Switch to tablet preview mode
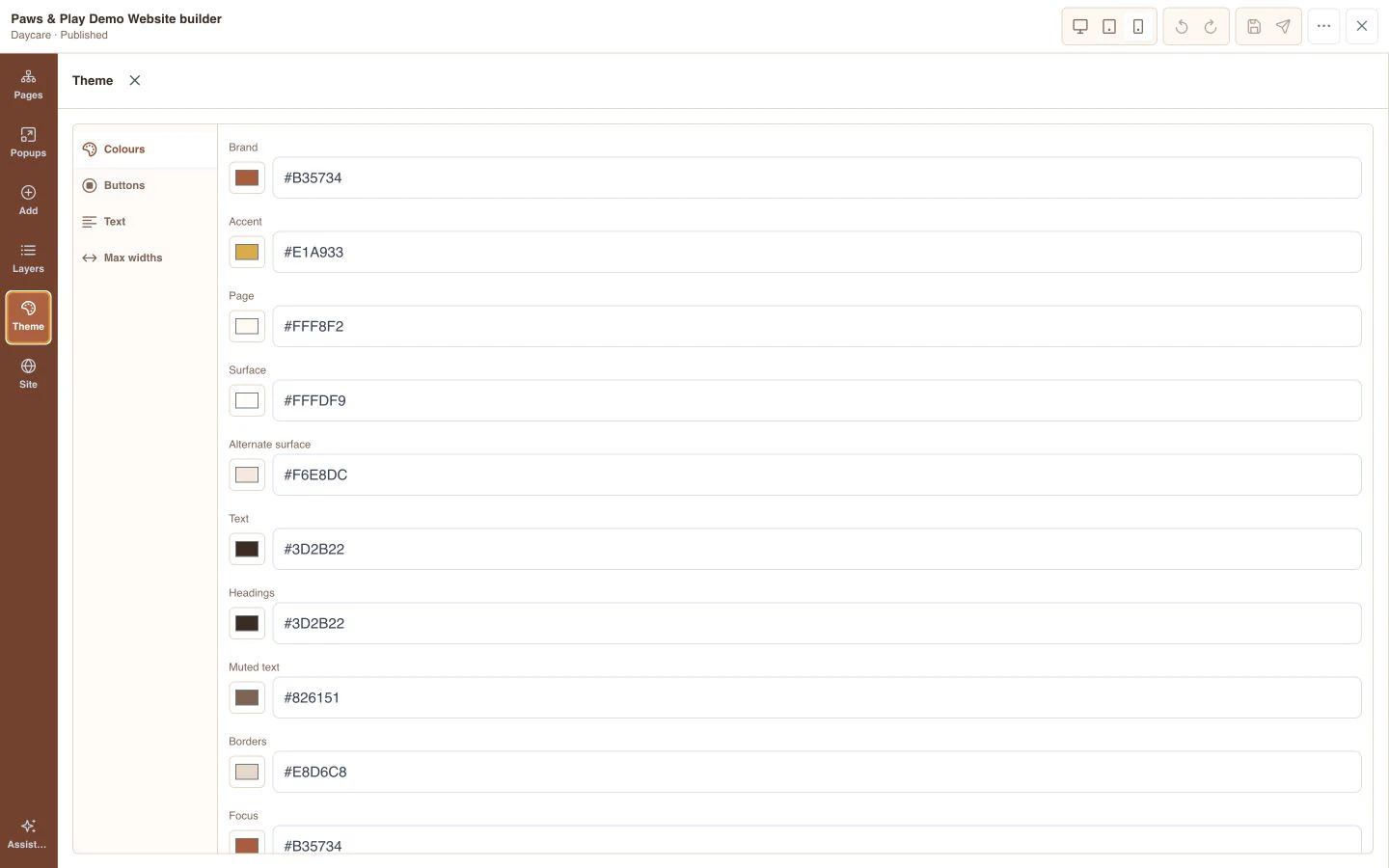The image size is (1389, 868). coord(1109,27)
